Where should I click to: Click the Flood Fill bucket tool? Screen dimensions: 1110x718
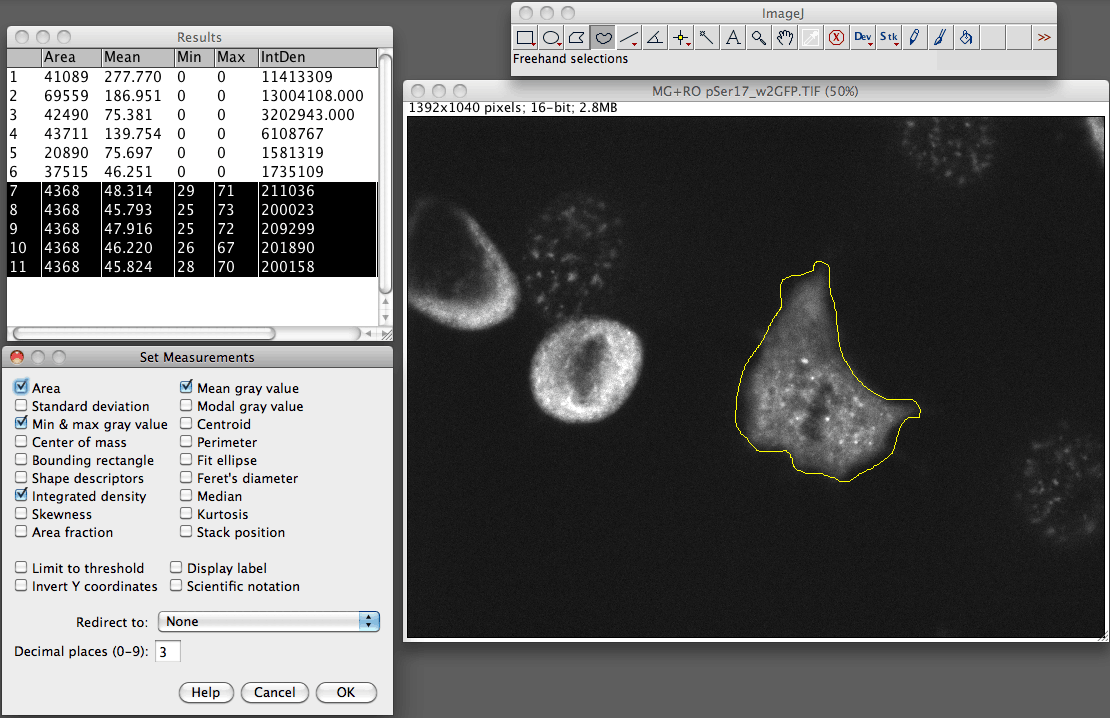pos(966,38)
